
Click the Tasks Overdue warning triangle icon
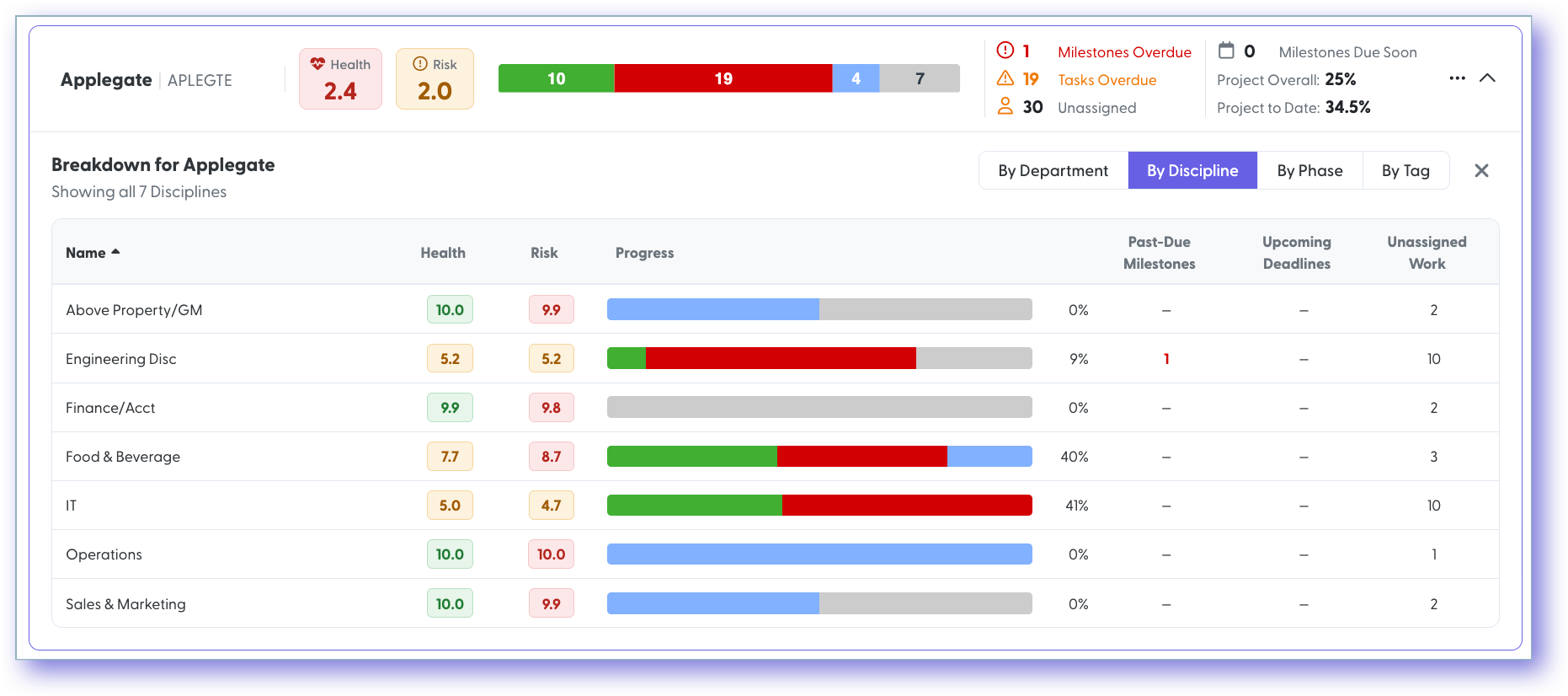pos(1005,78)
